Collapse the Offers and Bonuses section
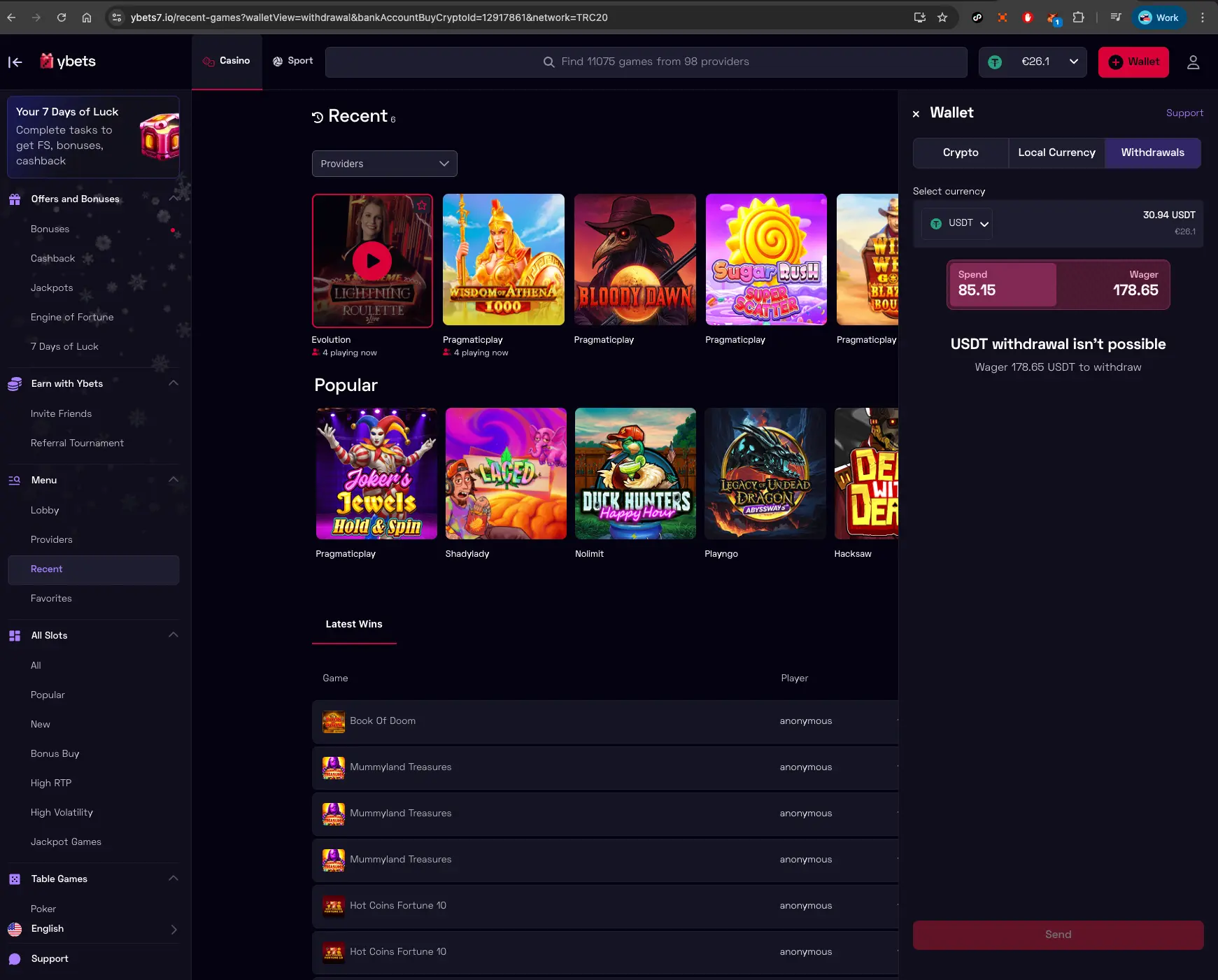Screen dimensions: 1218x980 (174, 199)
